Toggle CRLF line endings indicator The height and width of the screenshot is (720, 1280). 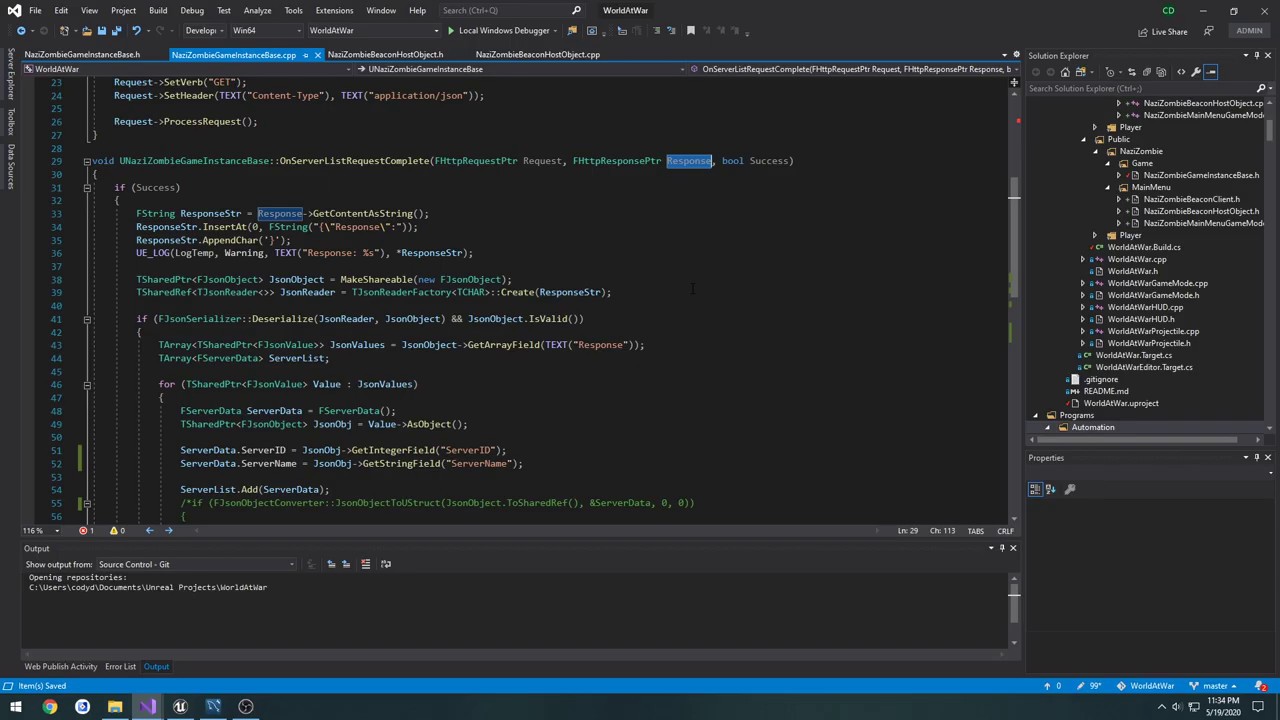[1005, 531]
